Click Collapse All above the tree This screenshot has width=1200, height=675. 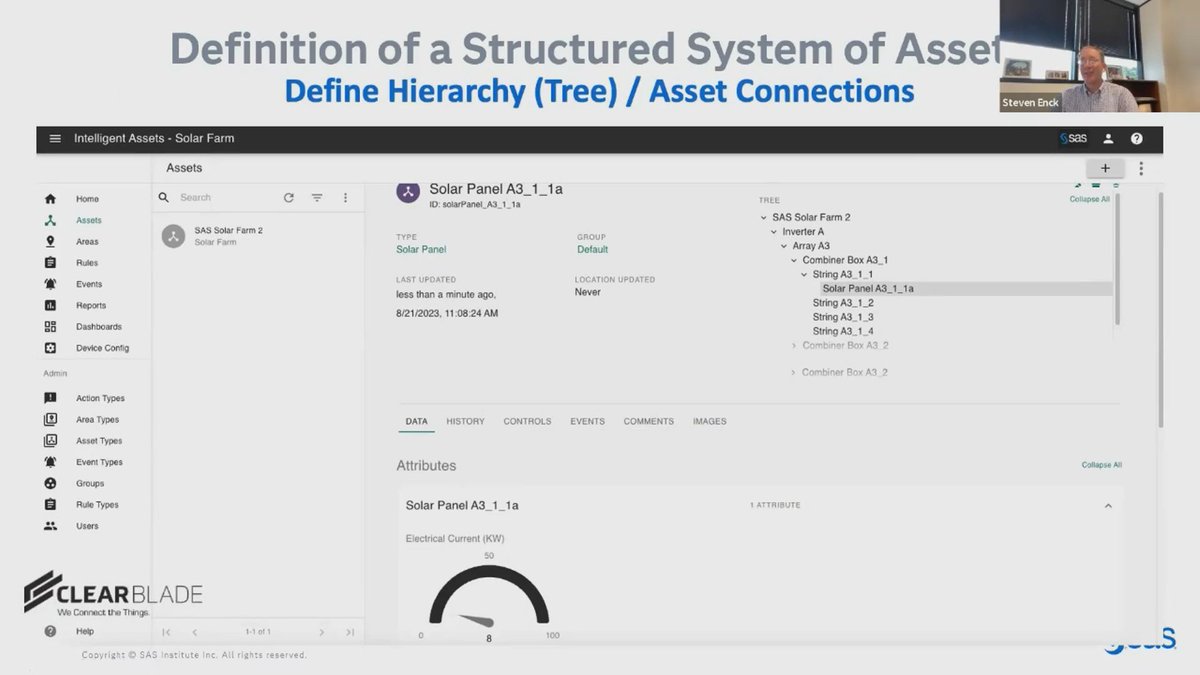(1089, 199)
